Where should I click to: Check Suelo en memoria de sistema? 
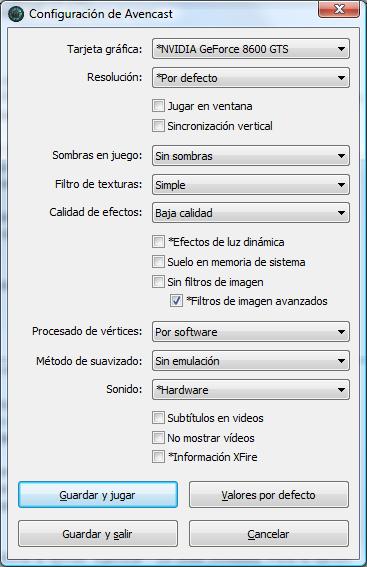(158, 262)
